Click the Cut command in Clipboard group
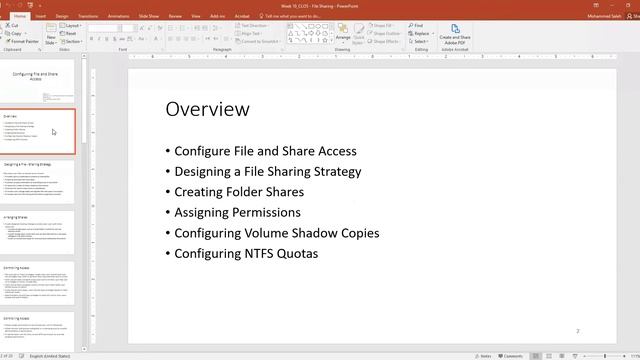The height and width of the screenshot is (360, 640). point(12,25)
